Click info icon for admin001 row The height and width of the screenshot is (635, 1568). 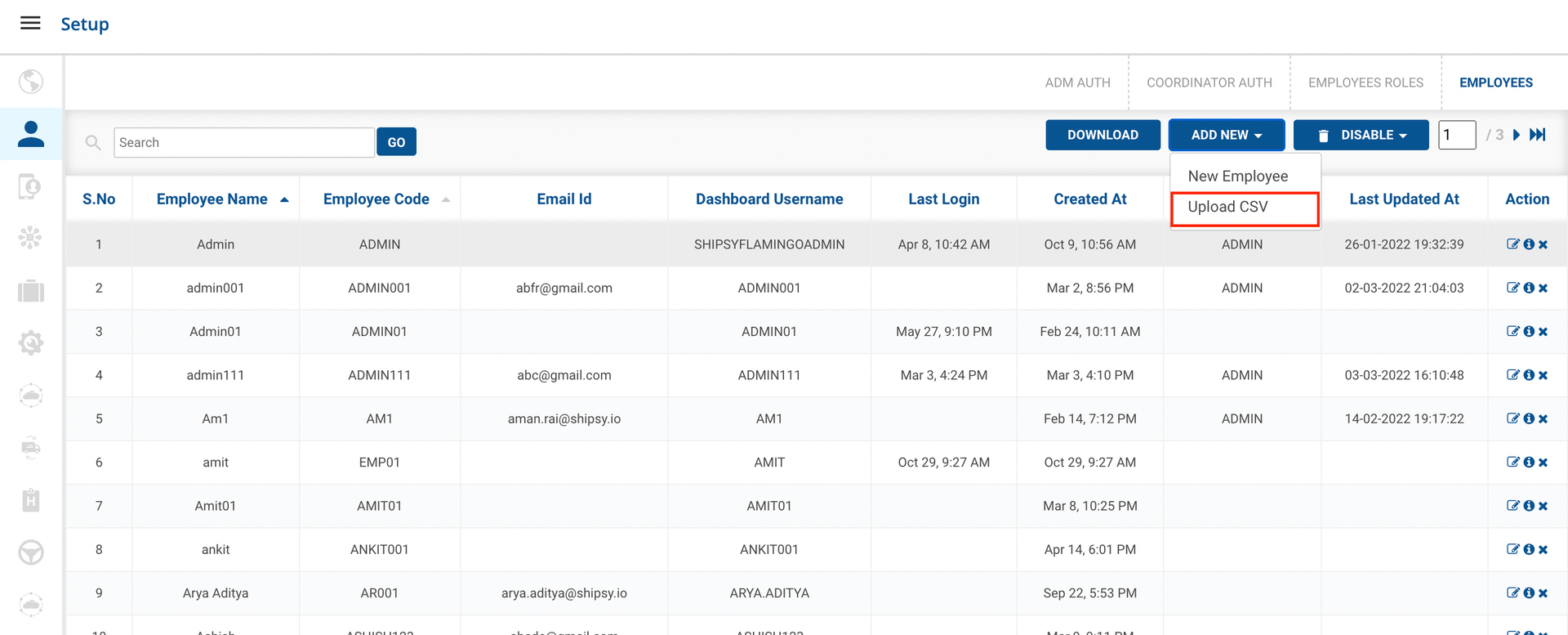click(1528, 288)
